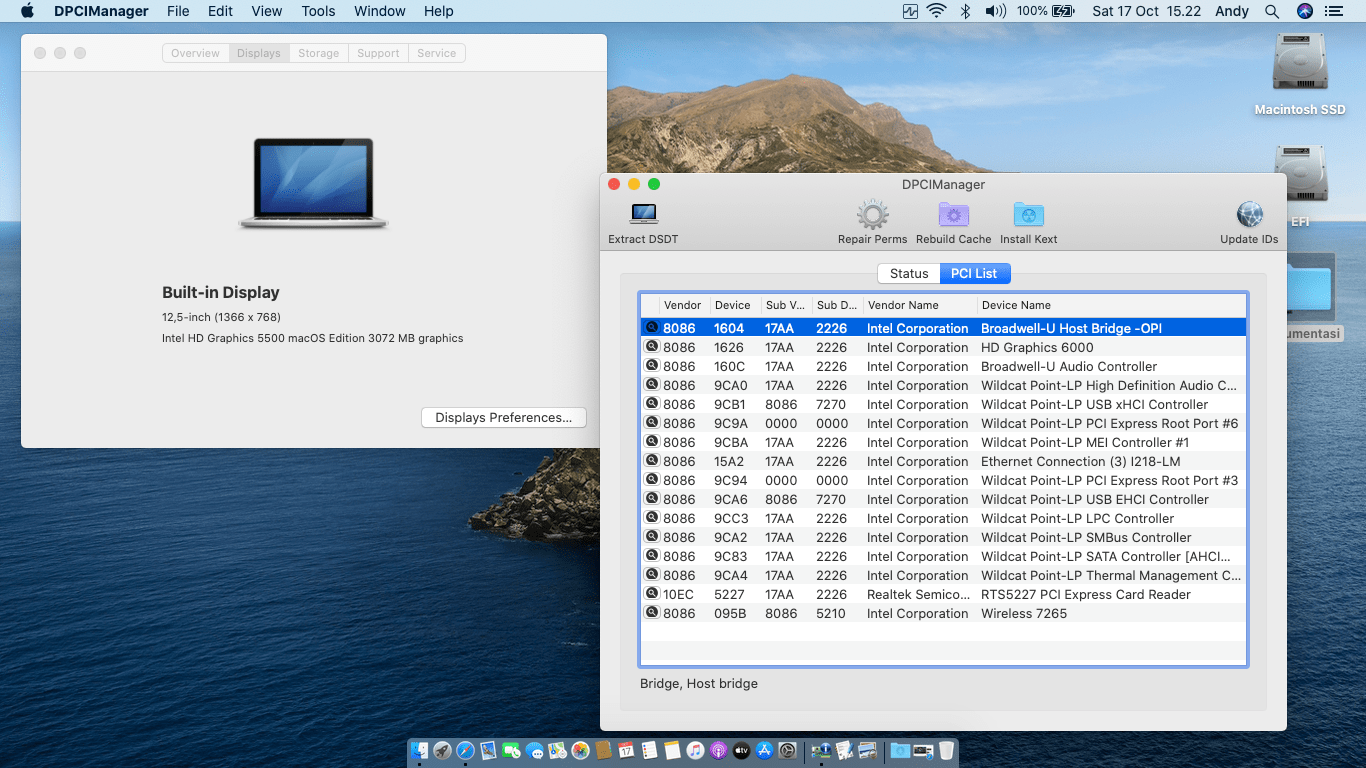The height and width of the screenshot is (768, 1366).
Task: Click the Displays Preferences button
Action: coord(503,418)
